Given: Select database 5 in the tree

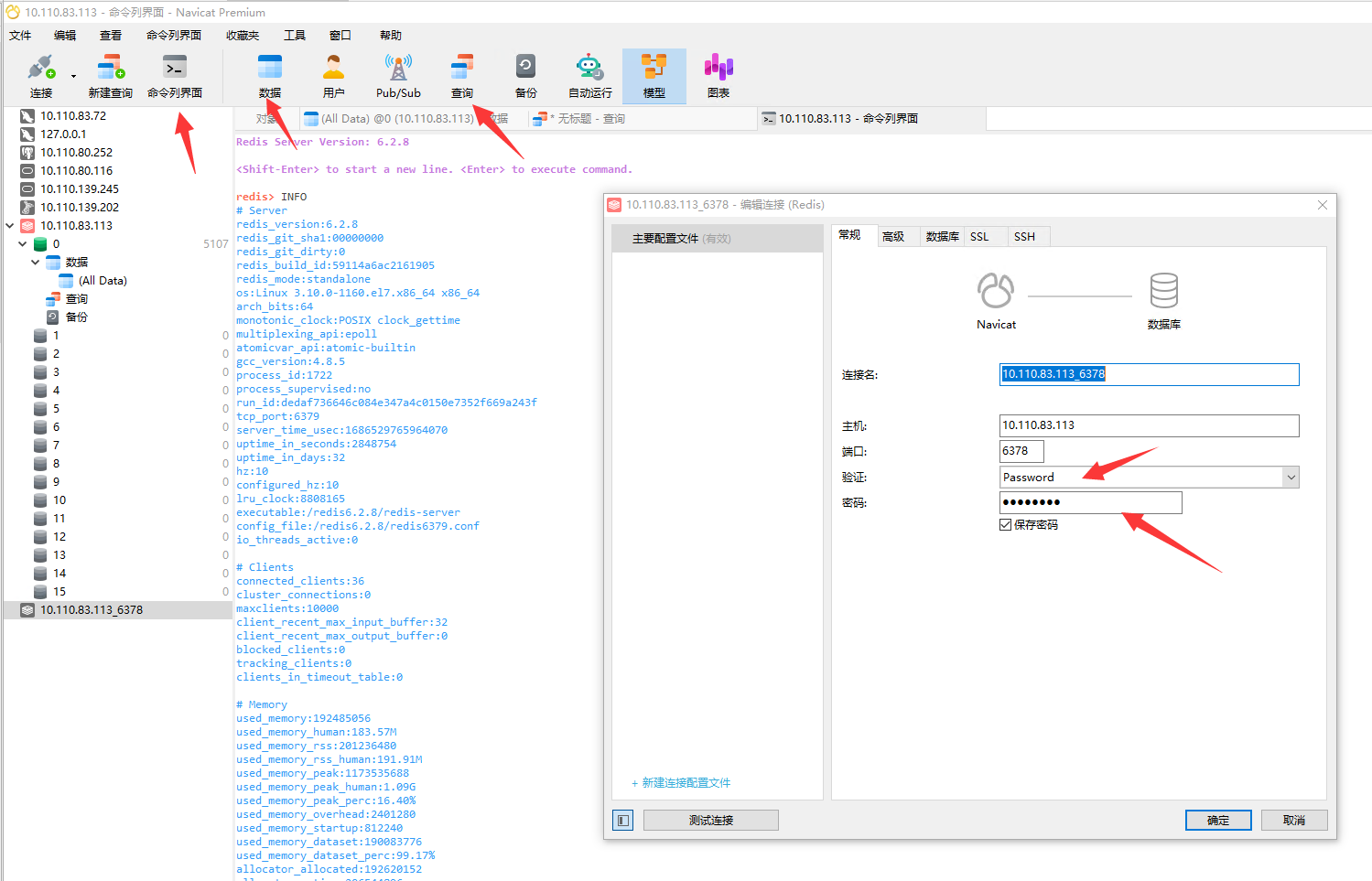Looking at the screenshot, I should tap(56, 408).
